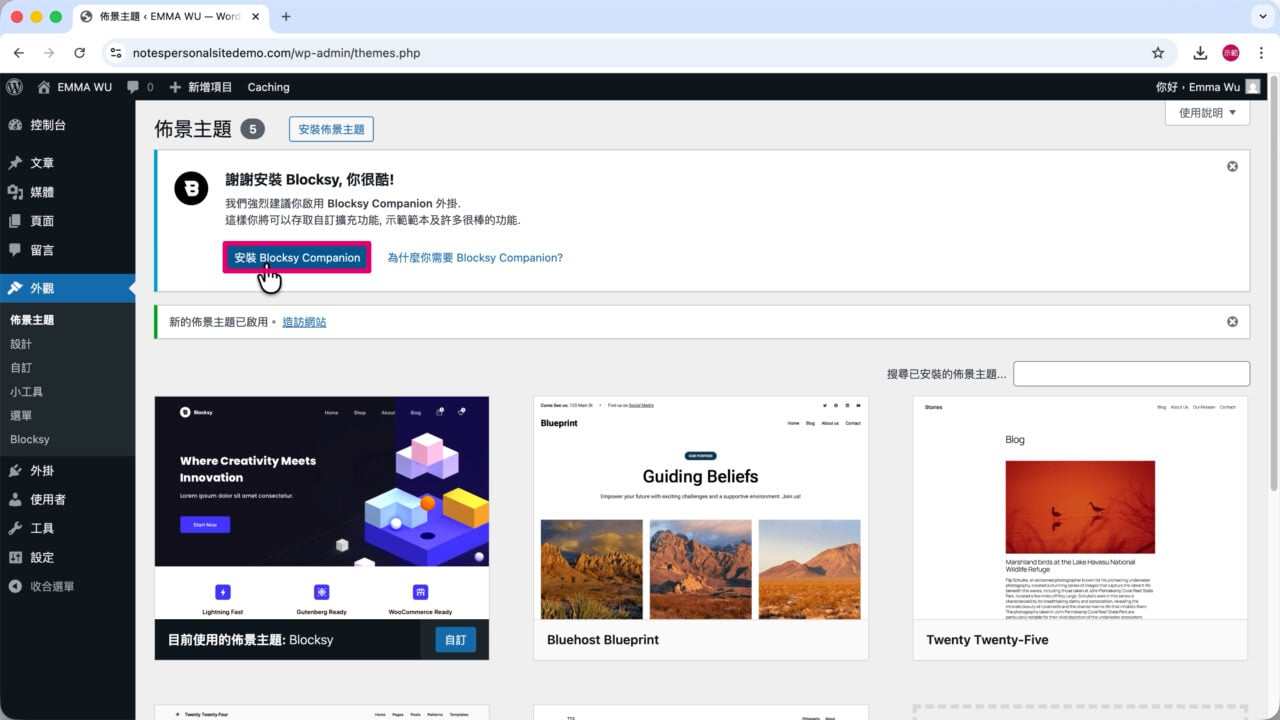Go to site home via EMMA WU

(x=75, y=87)
